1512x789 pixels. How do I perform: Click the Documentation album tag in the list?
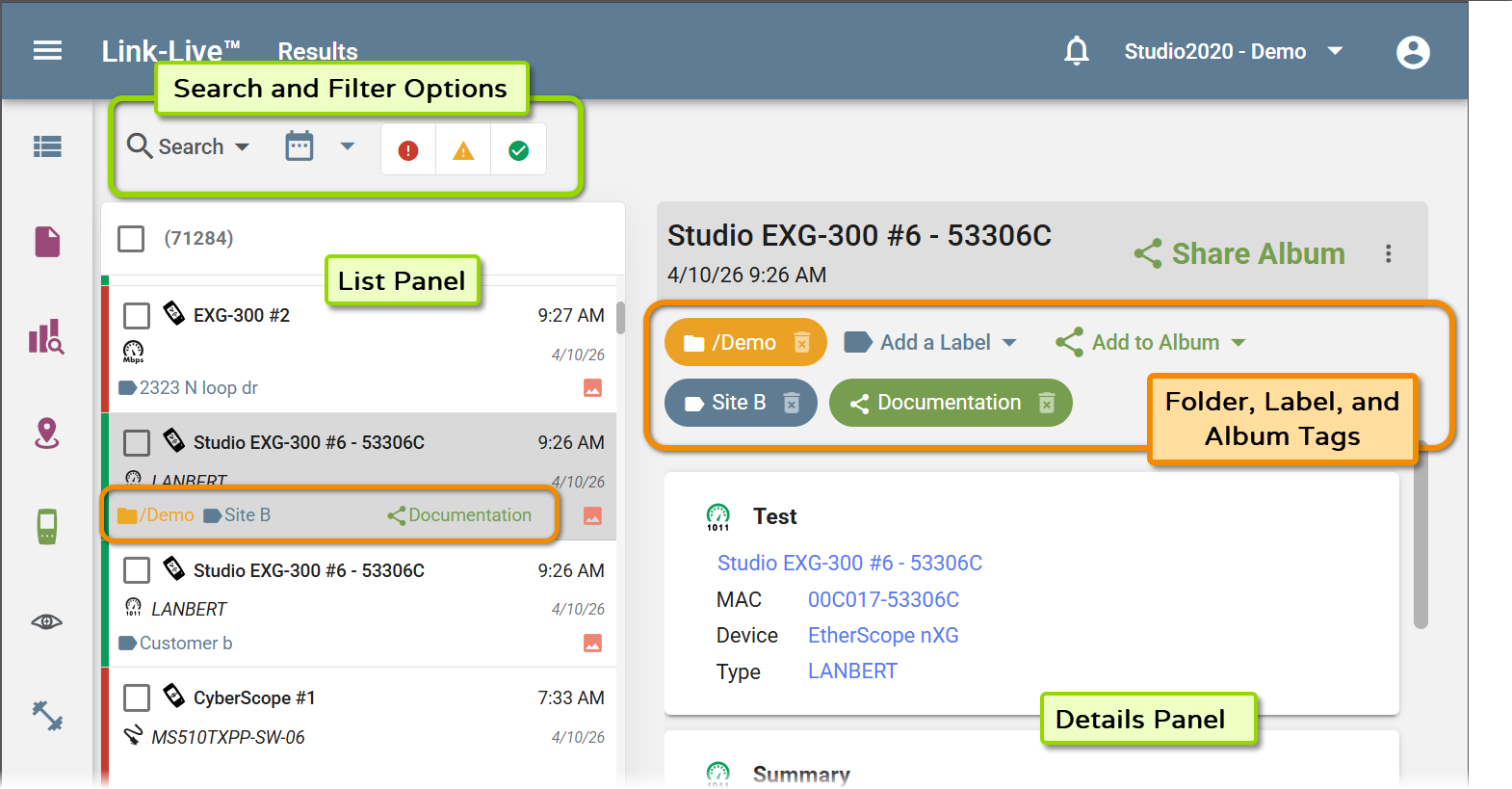pos(459,515)
